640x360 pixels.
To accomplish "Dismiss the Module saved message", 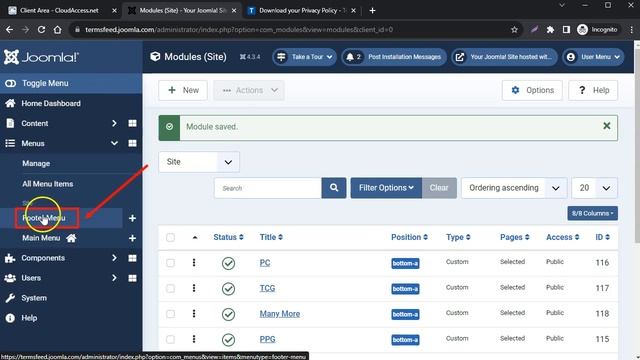I will coord(607,126).
